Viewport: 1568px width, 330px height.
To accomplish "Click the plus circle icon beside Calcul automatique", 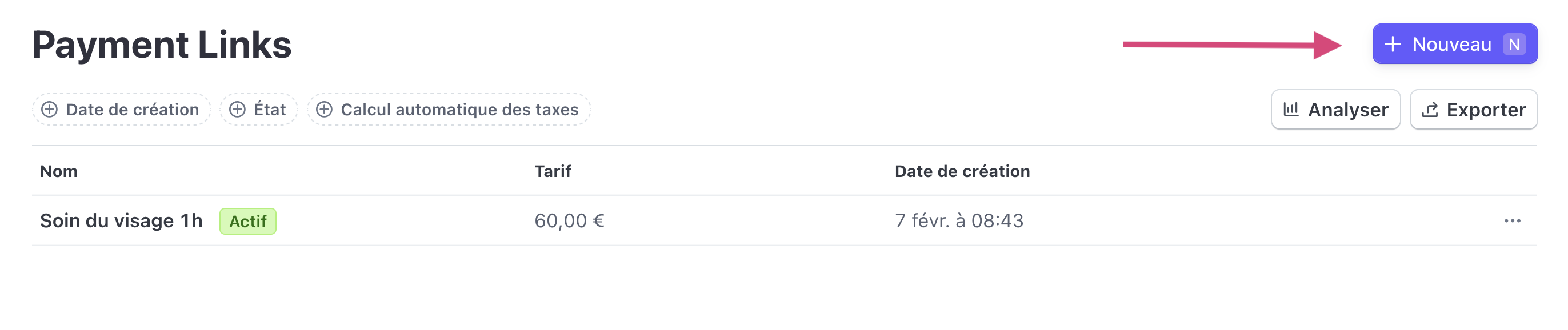I will point(324,110).
